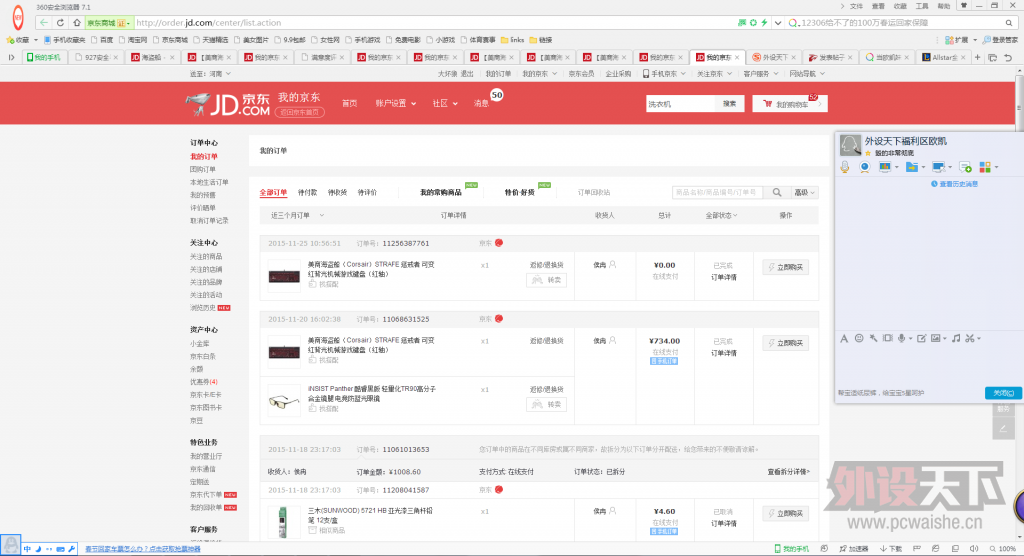Click the remote desktop icon in chat
The image size is (1024, 556).
click(x=938, y=167)
